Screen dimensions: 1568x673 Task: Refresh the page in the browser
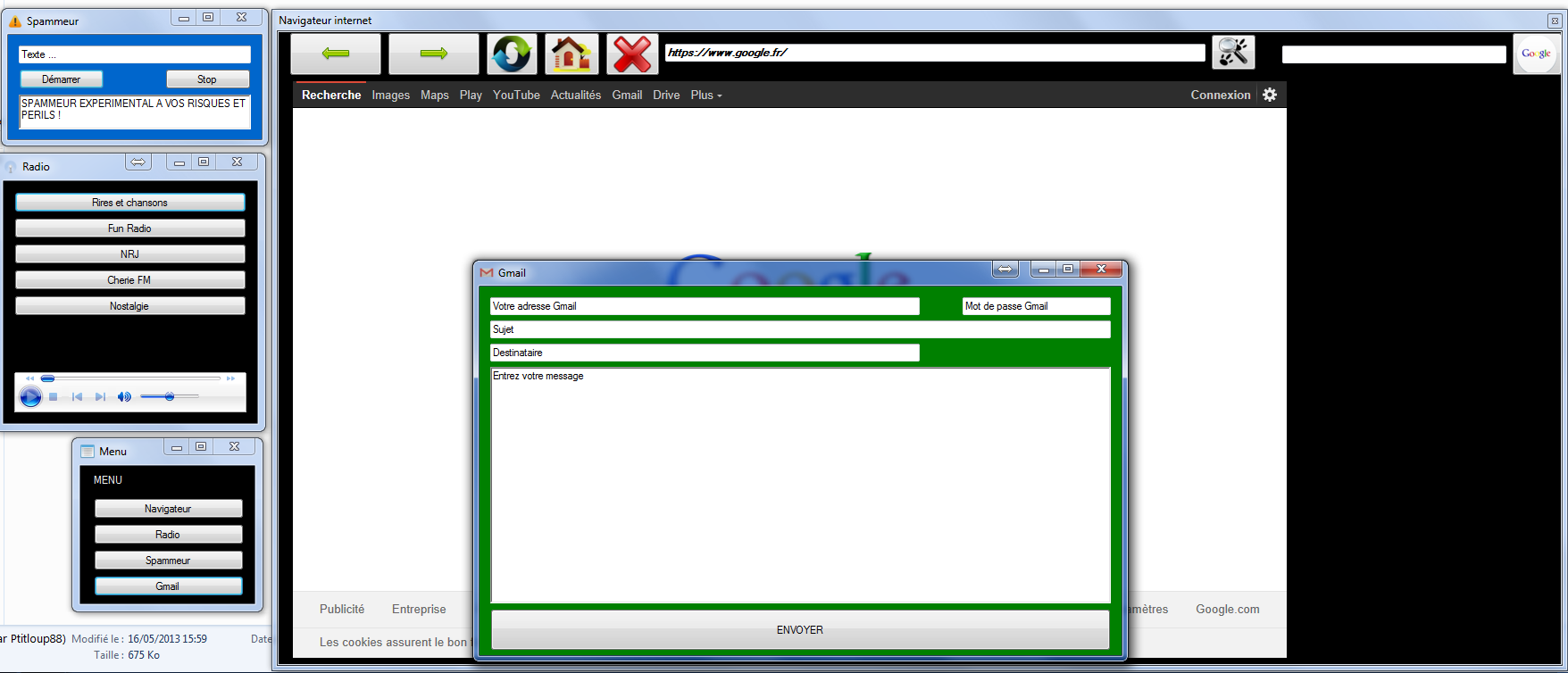(512, 54)
